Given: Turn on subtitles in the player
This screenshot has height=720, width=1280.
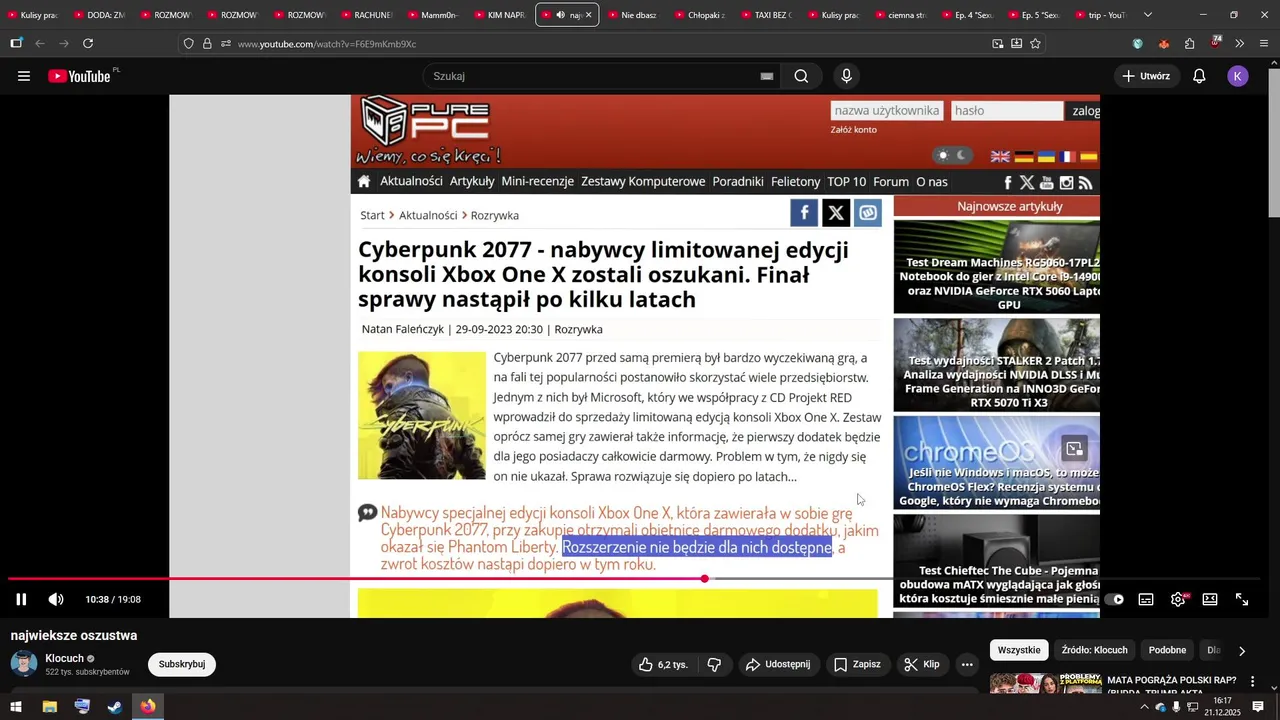Looking at the screenshot, I should coord(1146,599).
